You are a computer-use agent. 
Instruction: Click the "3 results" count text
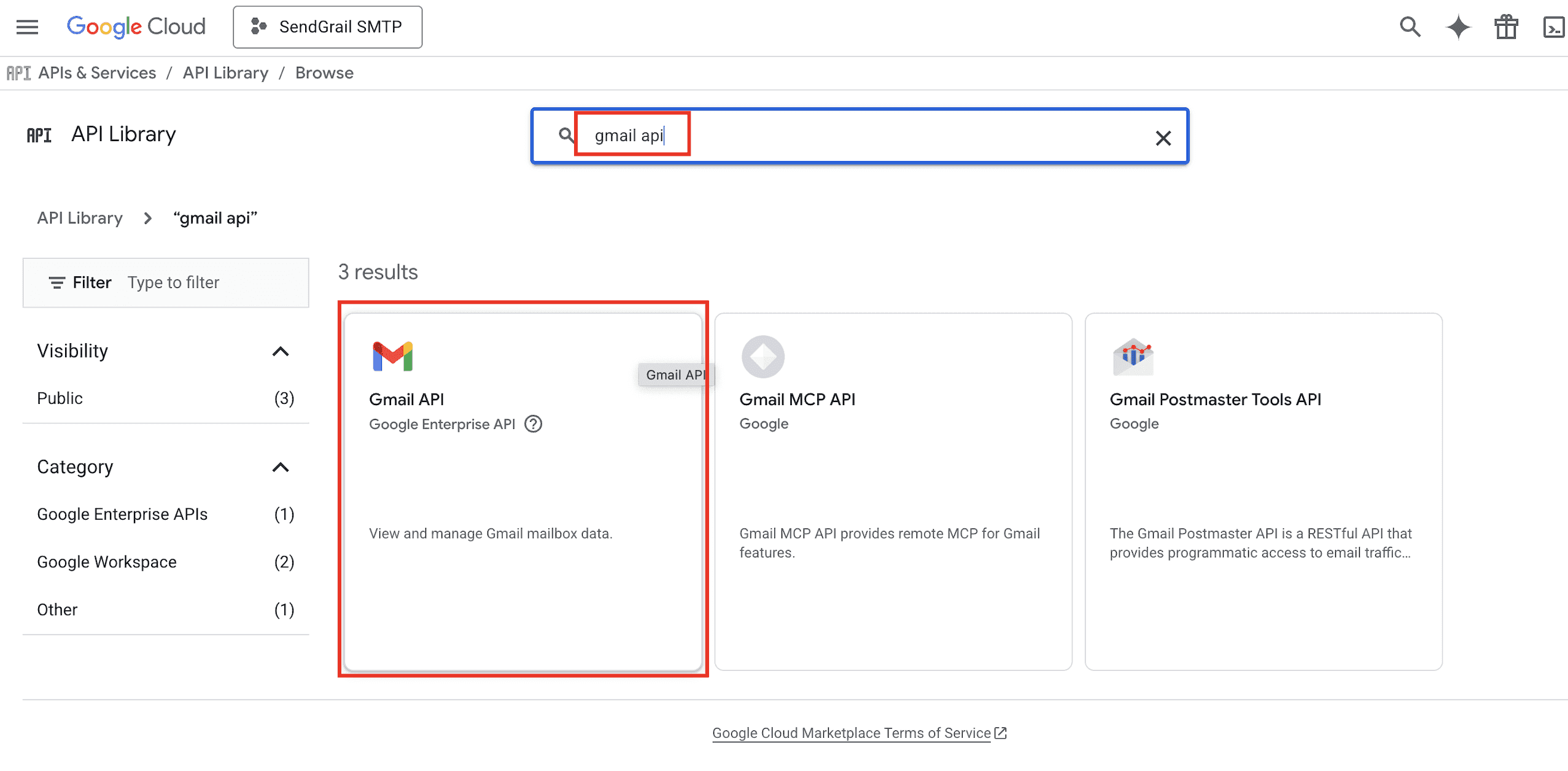point(378,271)
